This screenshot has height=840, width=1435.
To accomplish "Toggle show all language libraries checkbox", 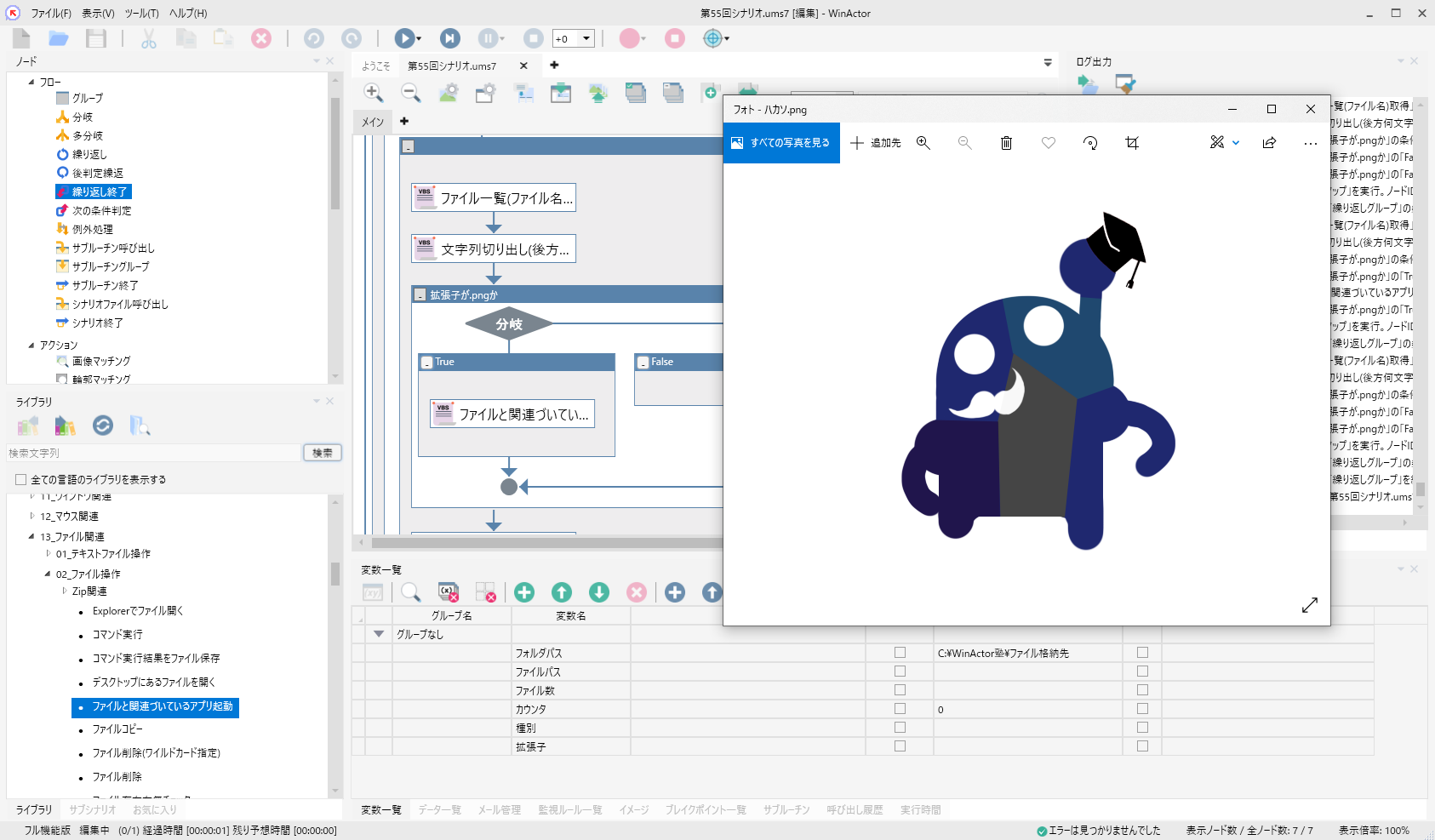I will click(21, 480).
